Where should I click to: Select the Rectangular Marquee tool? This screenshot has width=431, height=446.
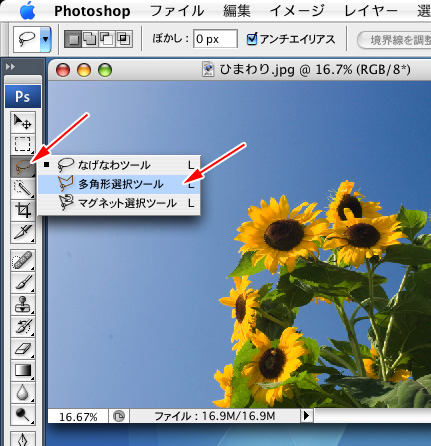[x=23, y=144]
